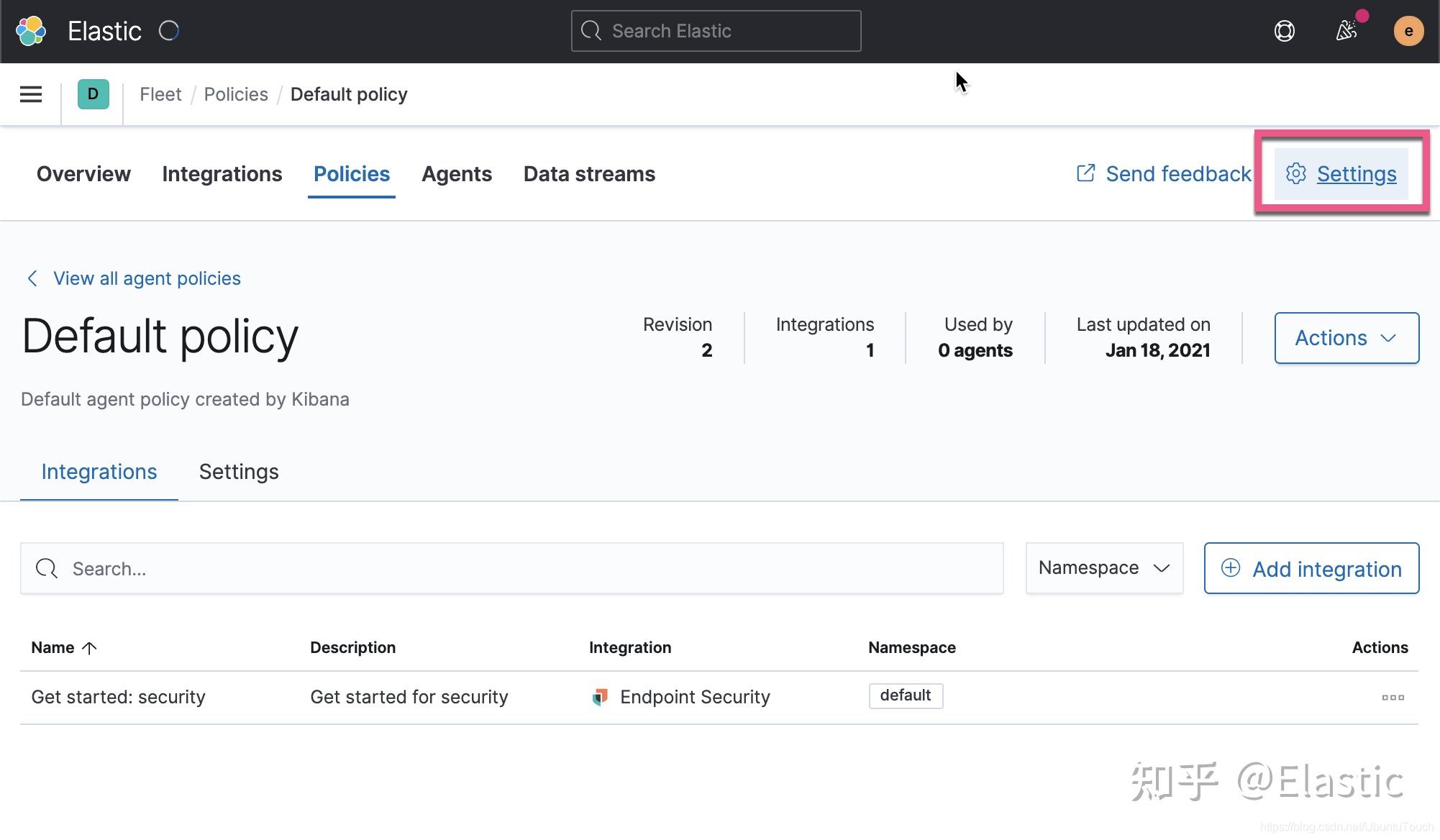The height and width of the screenshot is (840, 1440).
Task: Open the Settings sub-tab of Default policy
Action: (238, 472)
